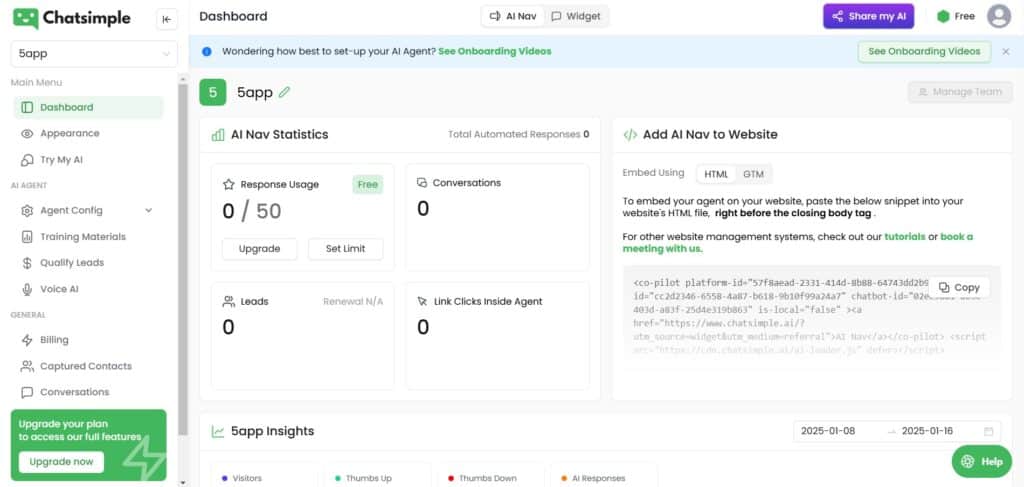1024x487 pixels.
Task: Click the Free tag in Response Usage
Action: 368,185
